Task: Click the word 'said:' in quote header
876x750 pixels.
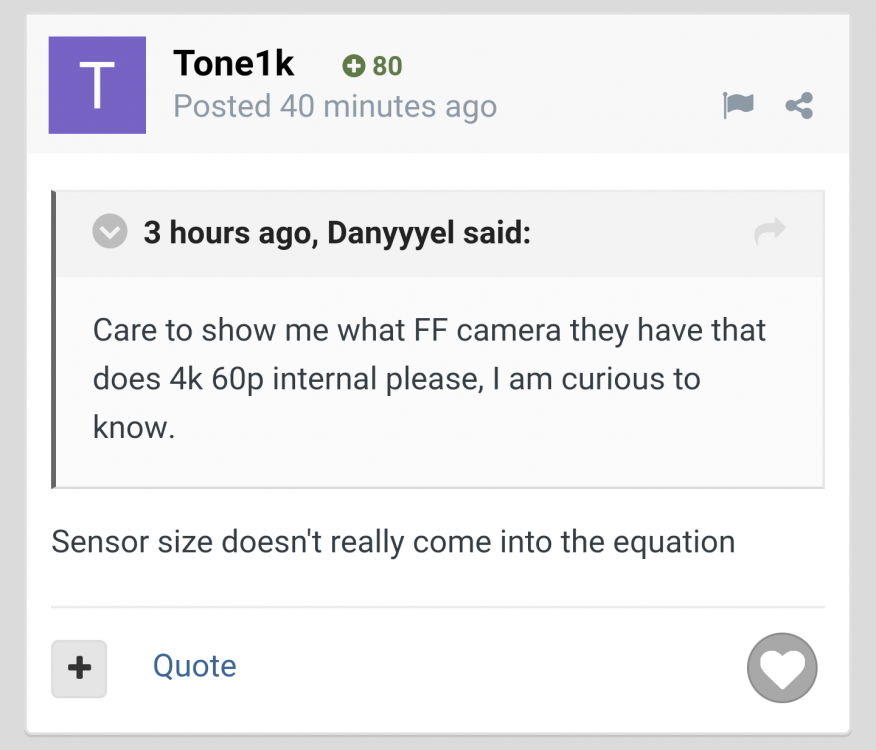Action: [x=497, y=234]
